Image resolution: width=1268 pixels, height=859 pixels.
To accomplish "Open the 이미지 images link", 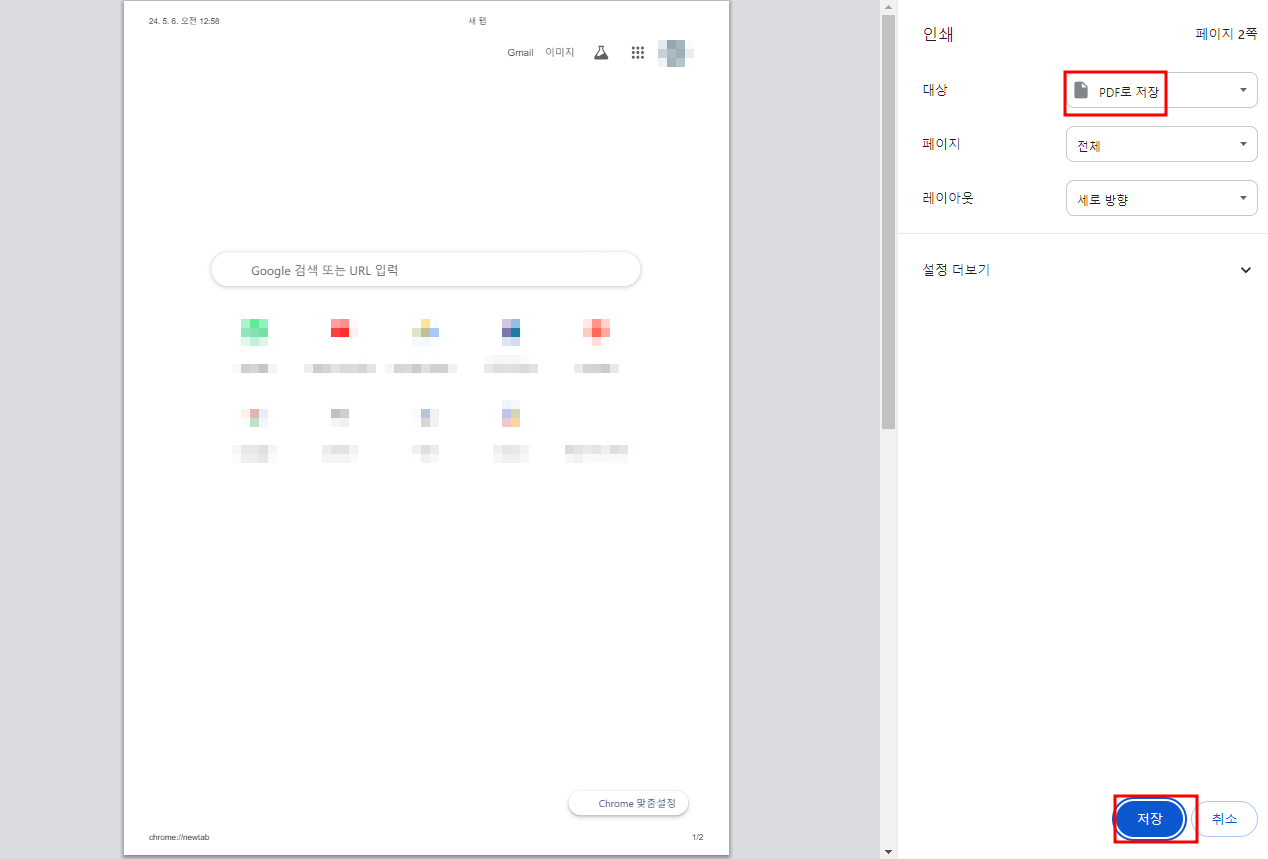I will click(x=560, y=52).
